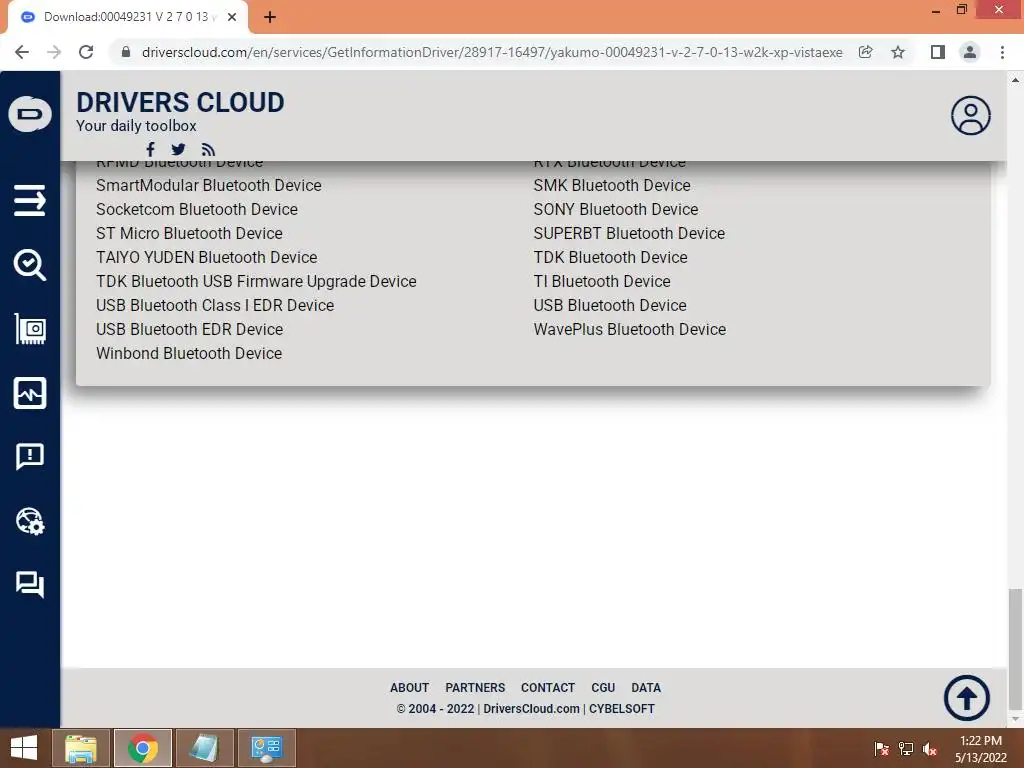The image size is (1024, 768).
Task: Click the DRIVERS CLOUD title heading
Action: [180, 103]
